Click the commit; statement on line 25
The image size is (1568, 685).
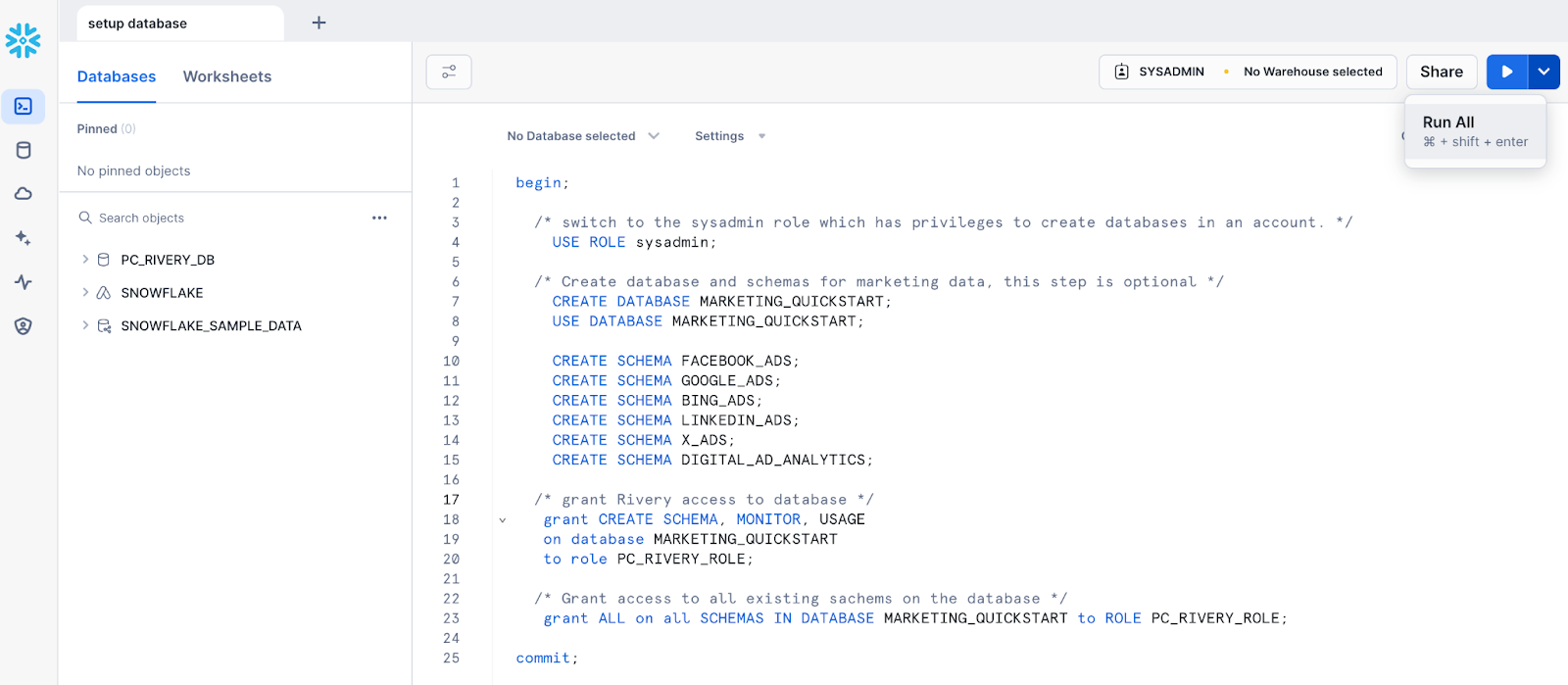547,659
